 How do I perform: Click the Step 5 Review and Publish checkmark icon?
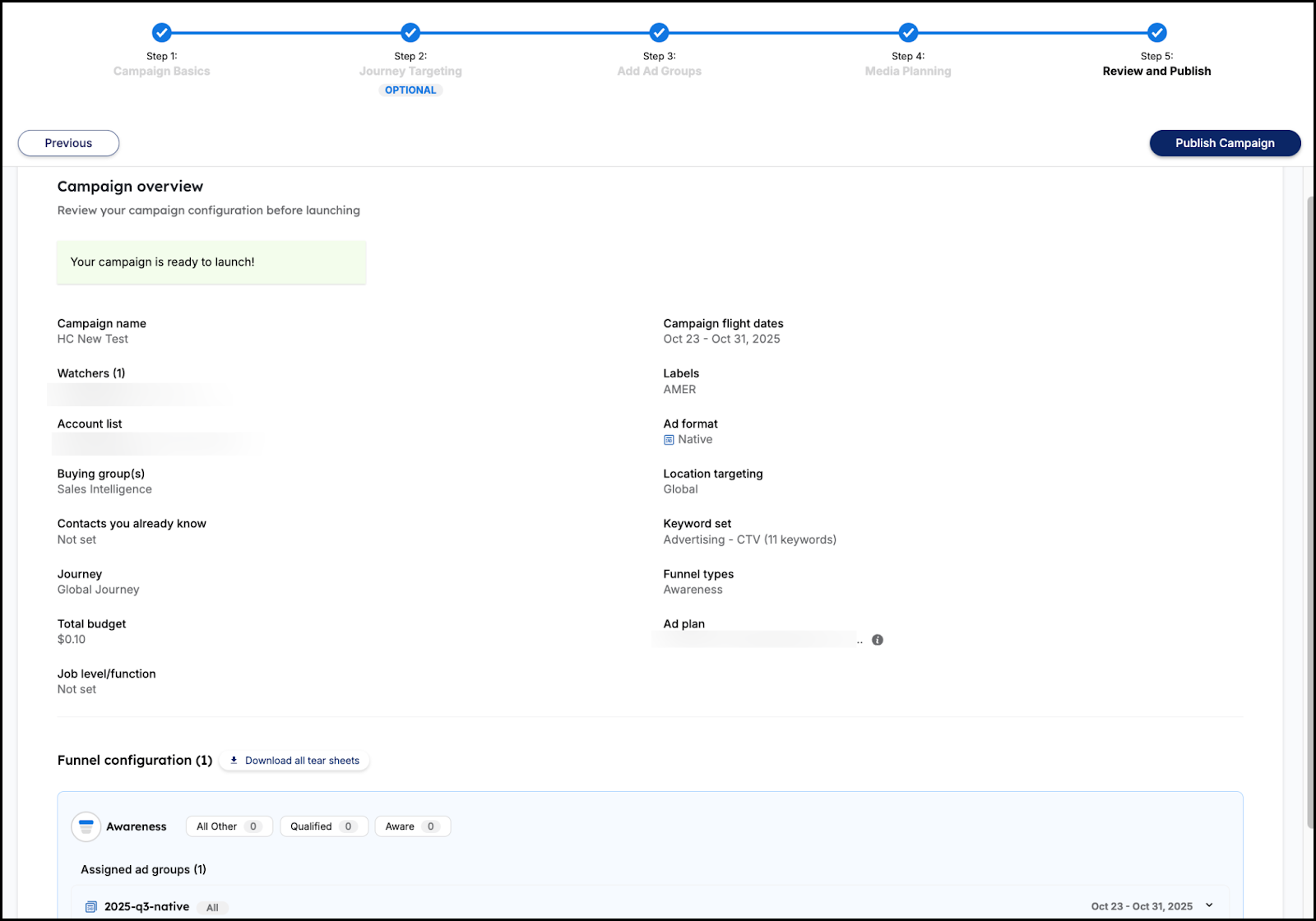click(1157, 33)
